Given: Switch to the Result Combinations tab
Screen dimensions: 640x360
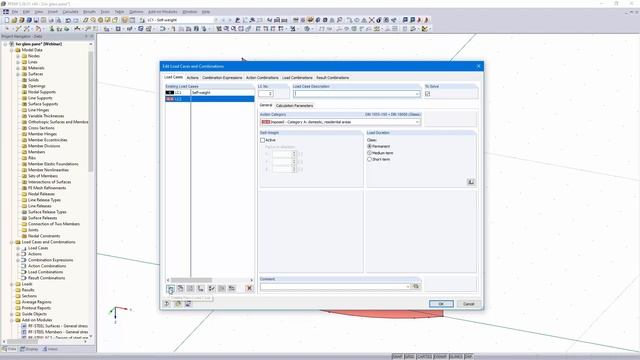Looking at the screenshot, I should (x=332, y=78).
